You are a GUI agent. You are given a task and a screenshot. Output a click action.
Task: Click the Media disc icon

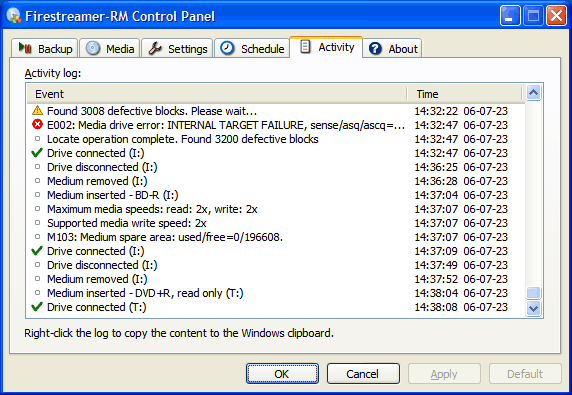[93, 48]
